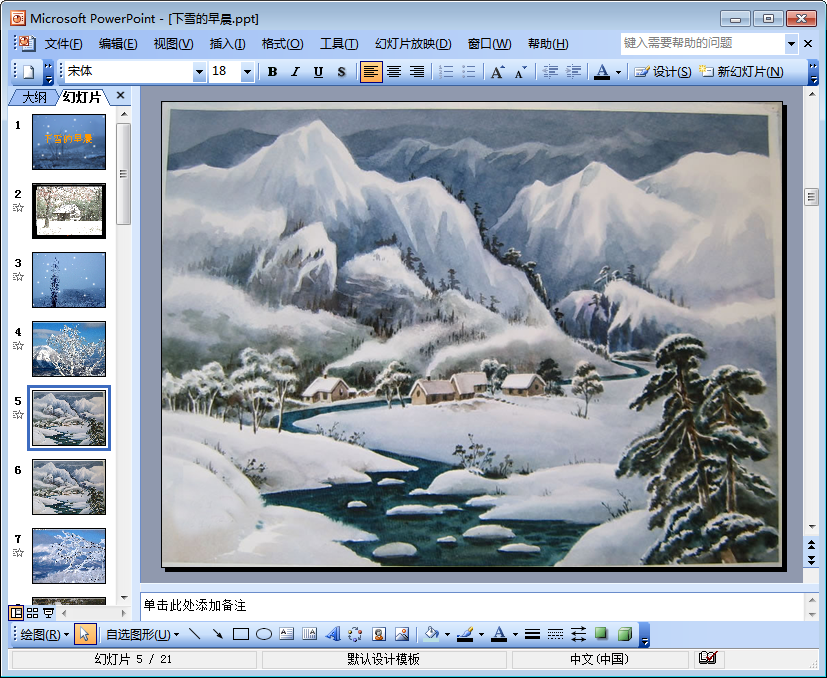Image resolution: width=827 pixels, height=678 pixels.
Task: Open the font size dropdown 18
Action: coord(247,72)
